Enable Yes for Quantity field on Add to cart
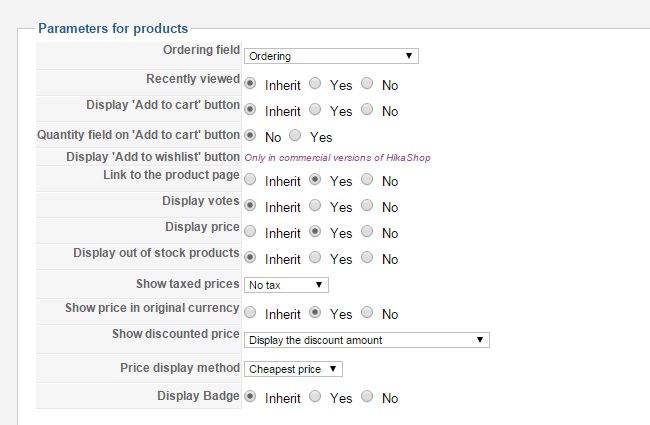 click(x=295, y=136)
